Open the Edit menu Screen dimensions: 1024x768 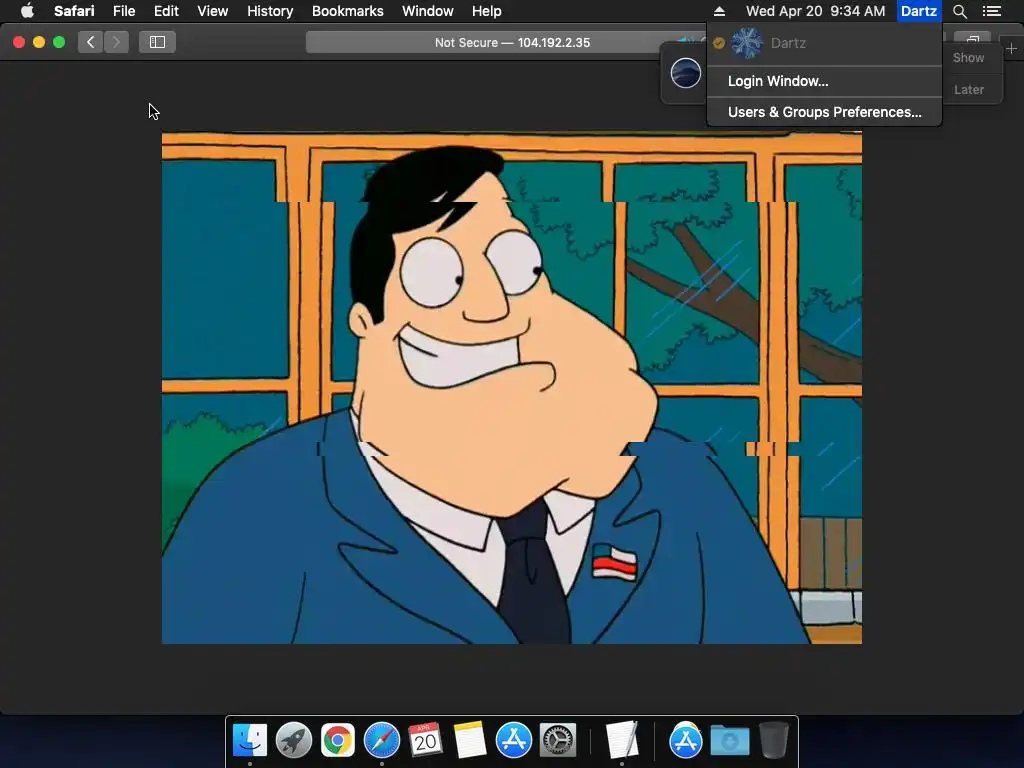(166, 11)
